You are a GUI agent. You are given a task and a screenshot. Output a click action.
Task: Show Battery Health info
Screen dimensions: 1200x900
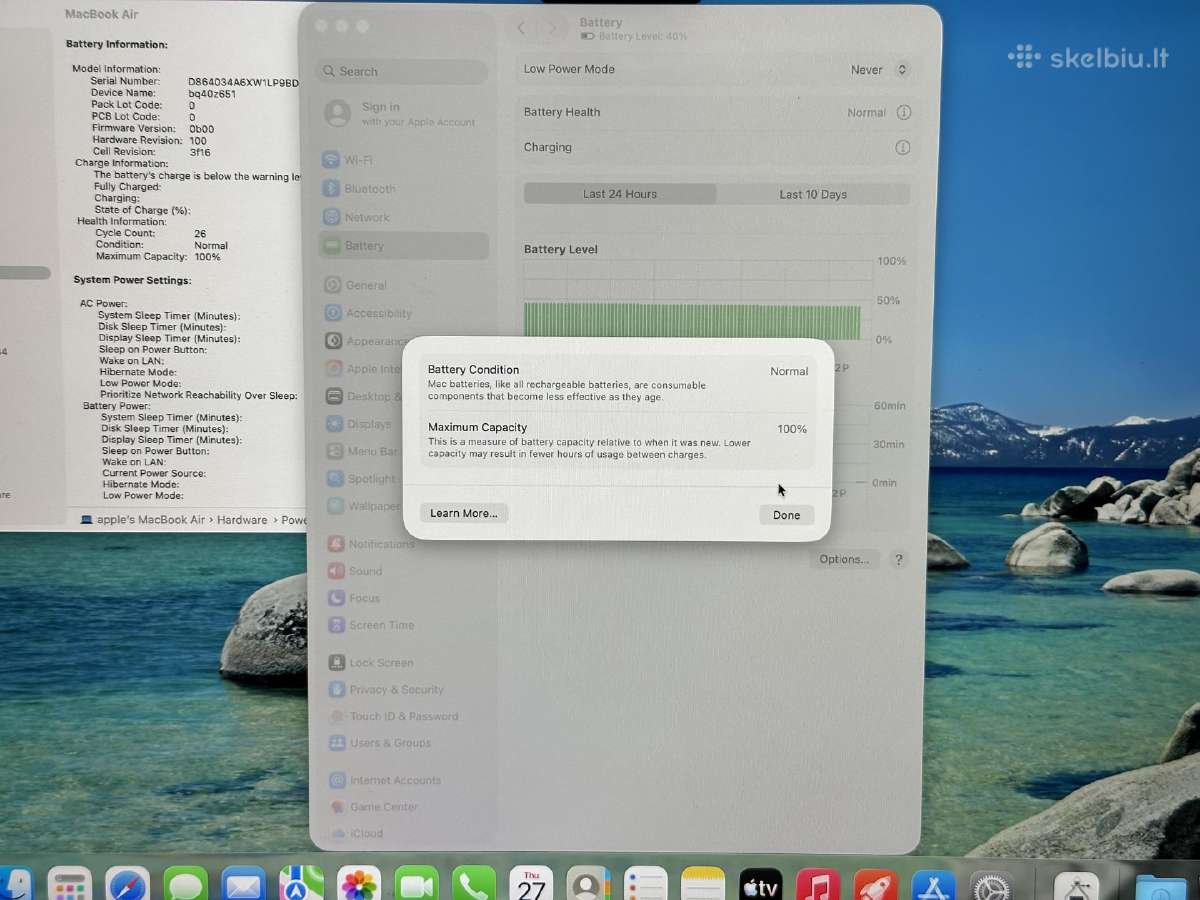[904, 113]
